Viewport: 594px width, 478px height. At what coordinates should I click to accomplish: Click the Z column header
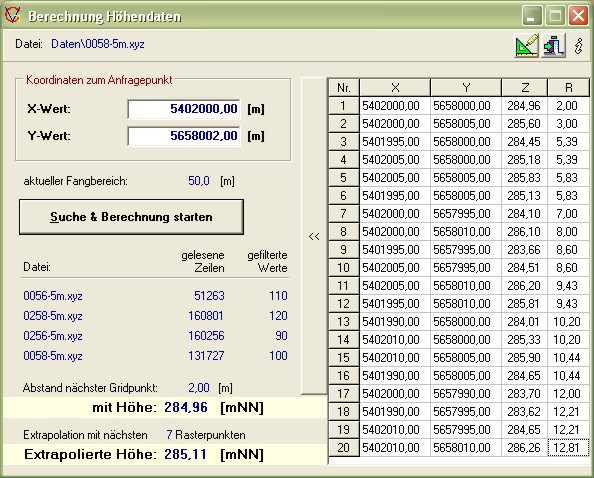click(525, 88)
